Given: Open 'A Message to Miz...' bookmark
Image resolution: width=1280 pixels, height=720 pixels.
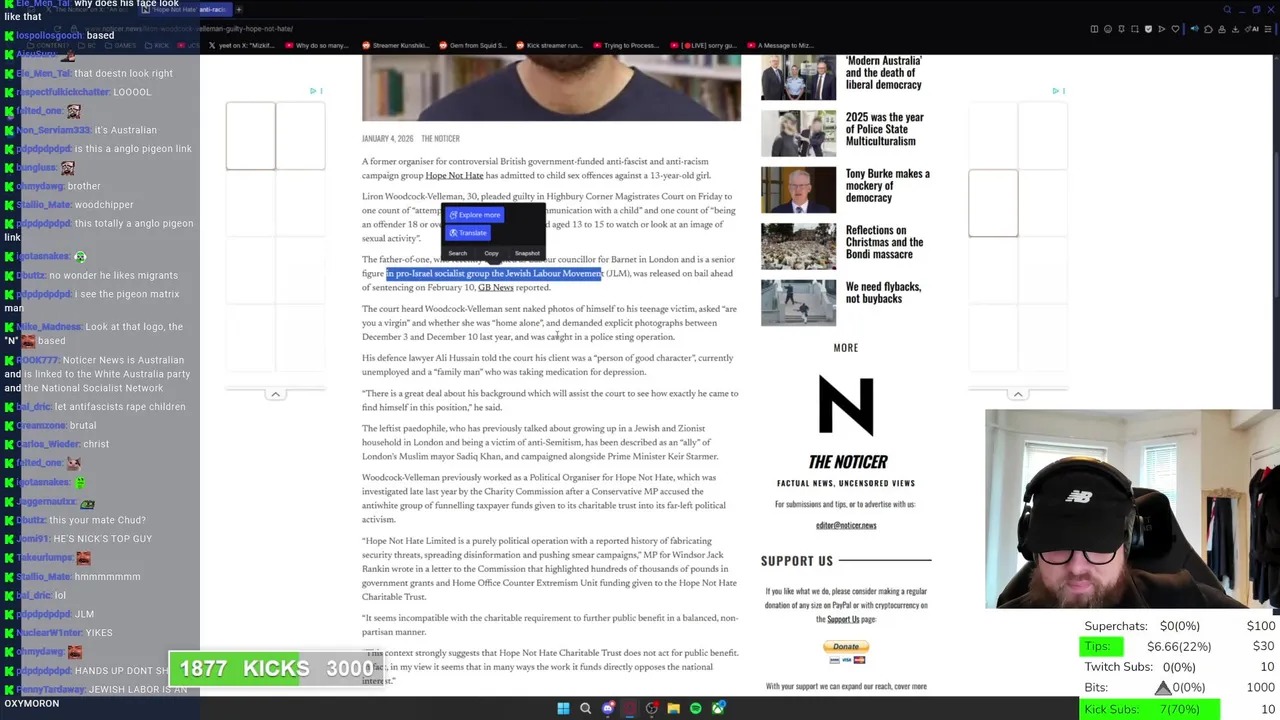Looking at the screenshot, I should [x=780, y=45].
